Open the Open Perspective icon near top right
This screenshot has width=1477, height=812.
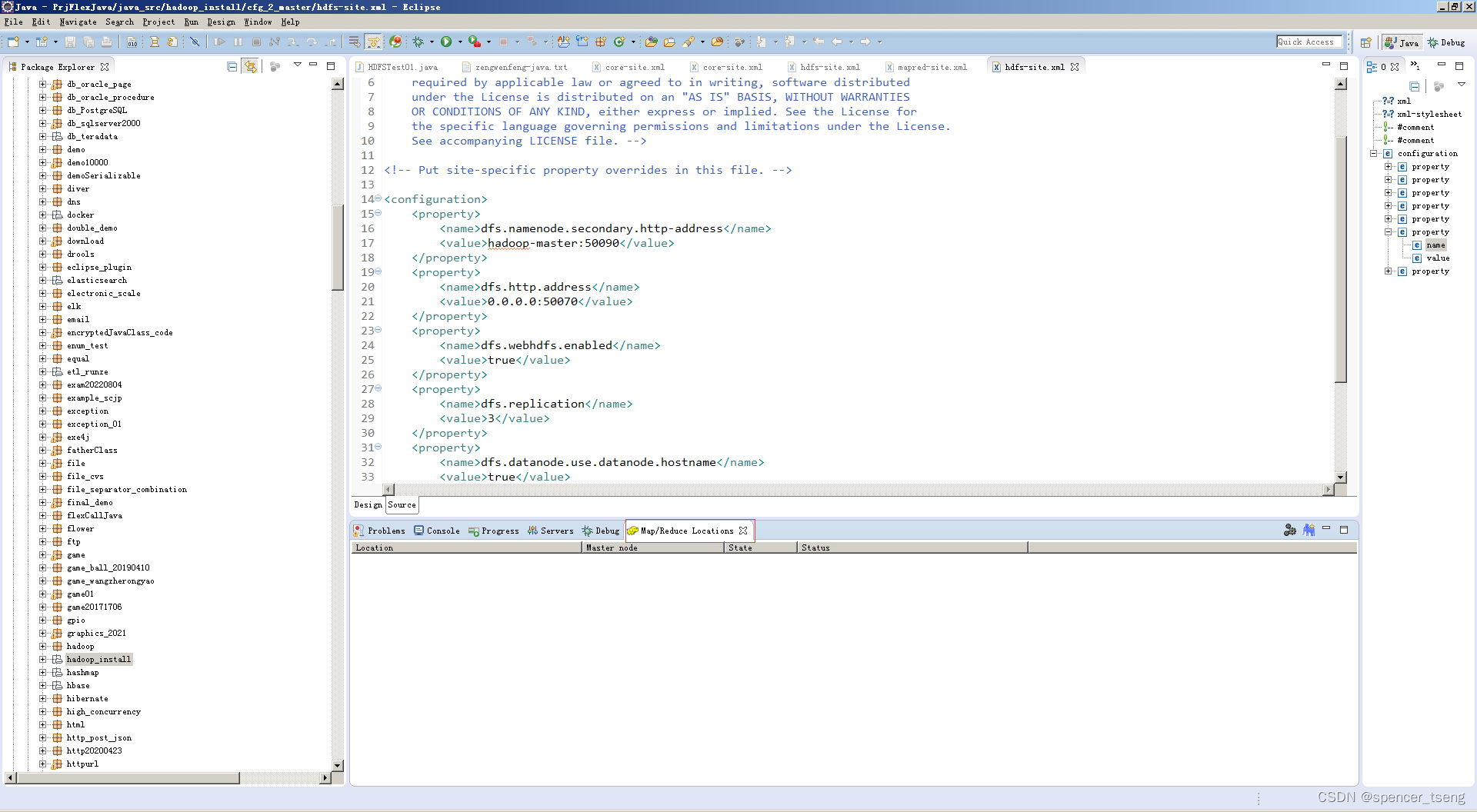tap(1366, 42)
